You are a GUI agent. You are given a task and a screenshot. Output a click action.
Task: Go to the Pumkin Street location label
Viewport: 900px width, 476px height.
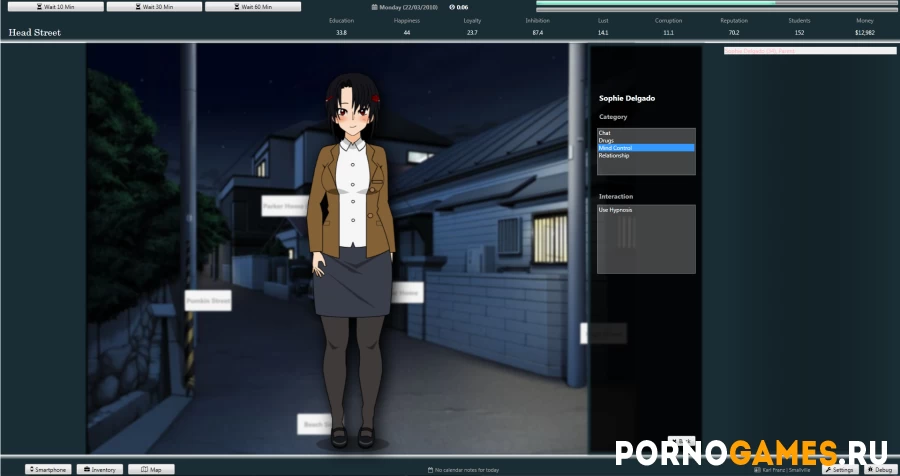[208, 300]
